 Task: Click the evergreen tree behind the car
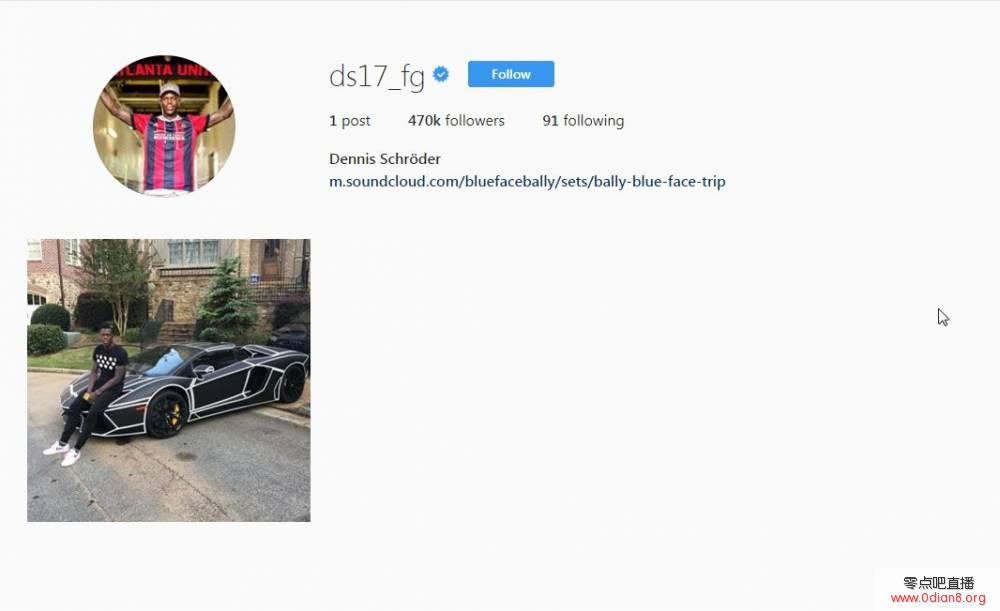tap(227, 298)
